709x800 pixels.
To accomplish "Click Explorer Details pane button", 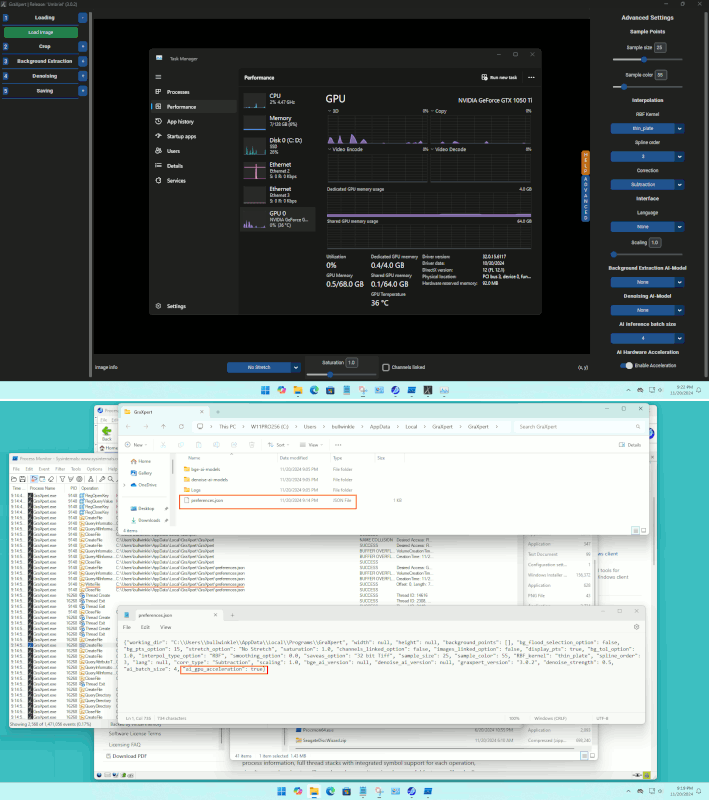I will 630,445.
